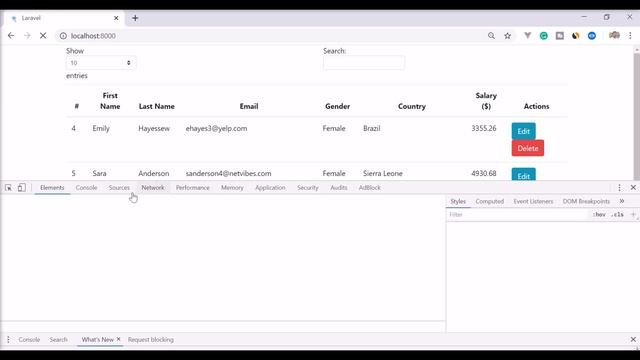640x360 pixels.
Task: Toggle the device toolbar in DevTools
Action: tap(22, 188)
